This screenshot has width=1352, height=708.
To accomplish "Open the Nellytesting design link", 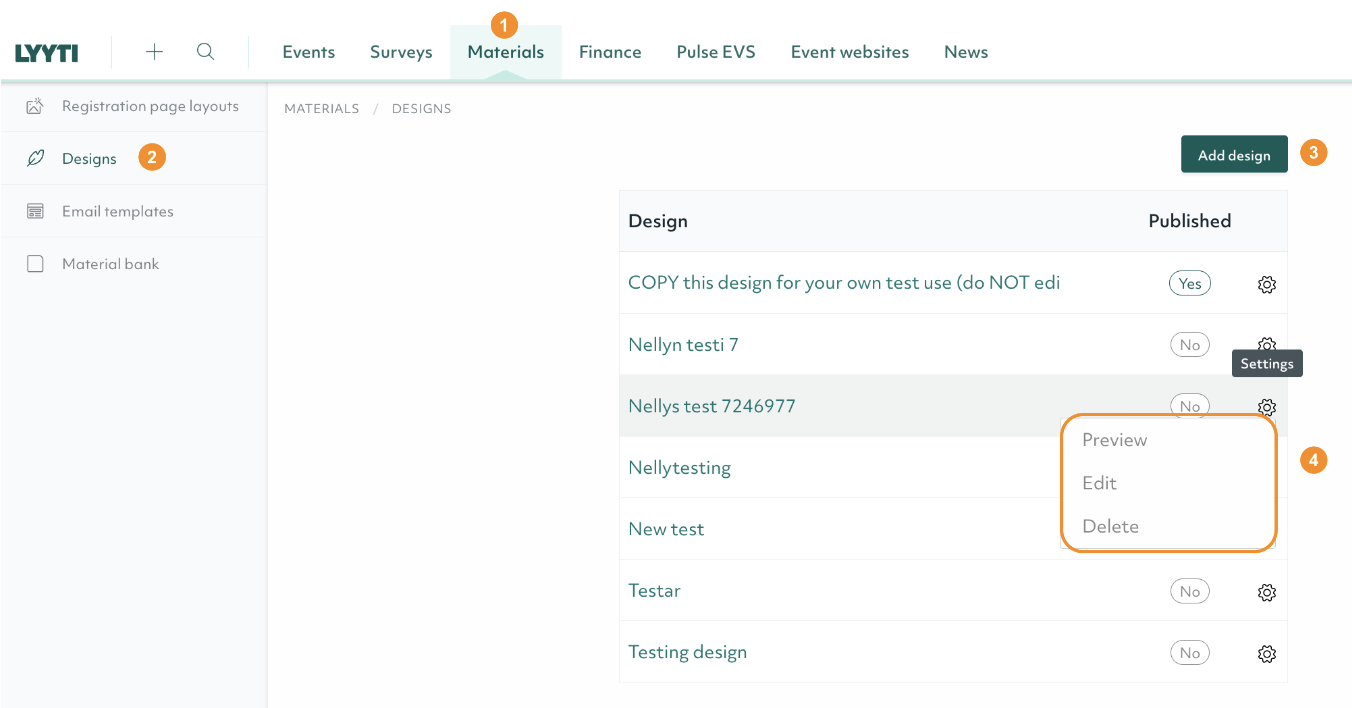I will [x=679, y=468].
